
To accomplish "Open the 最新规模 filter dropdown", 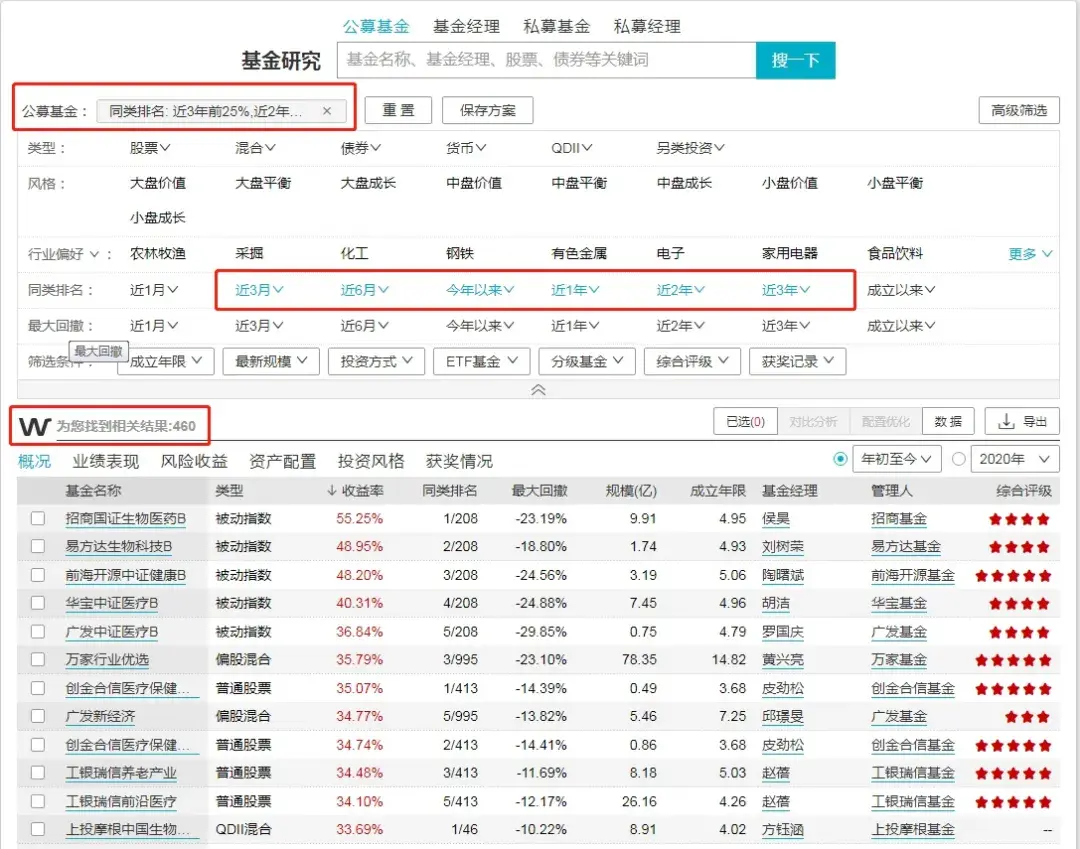I will coord(271,361).
